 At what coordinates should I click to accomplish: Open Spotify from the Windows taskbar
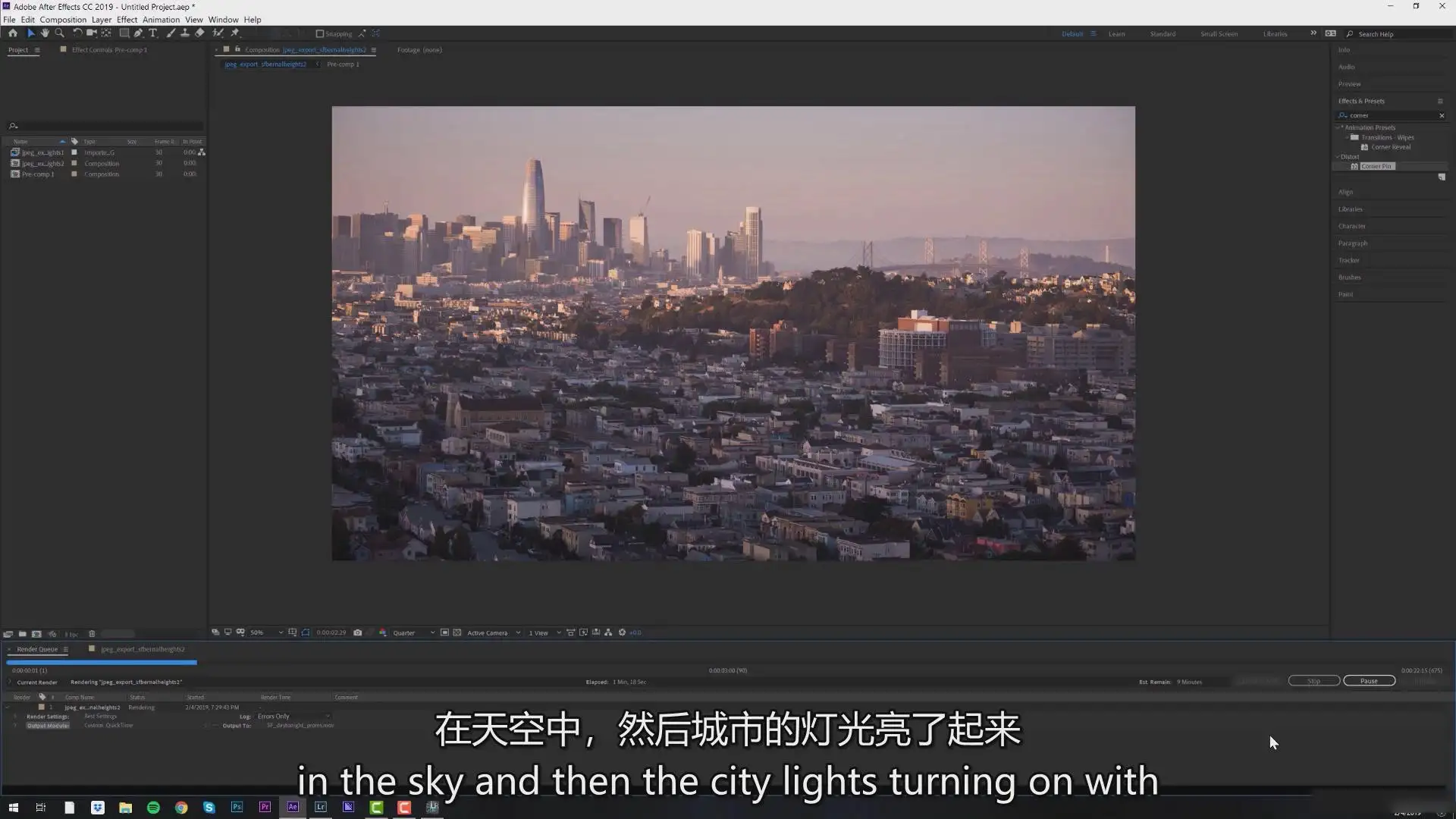coord(153,808)
